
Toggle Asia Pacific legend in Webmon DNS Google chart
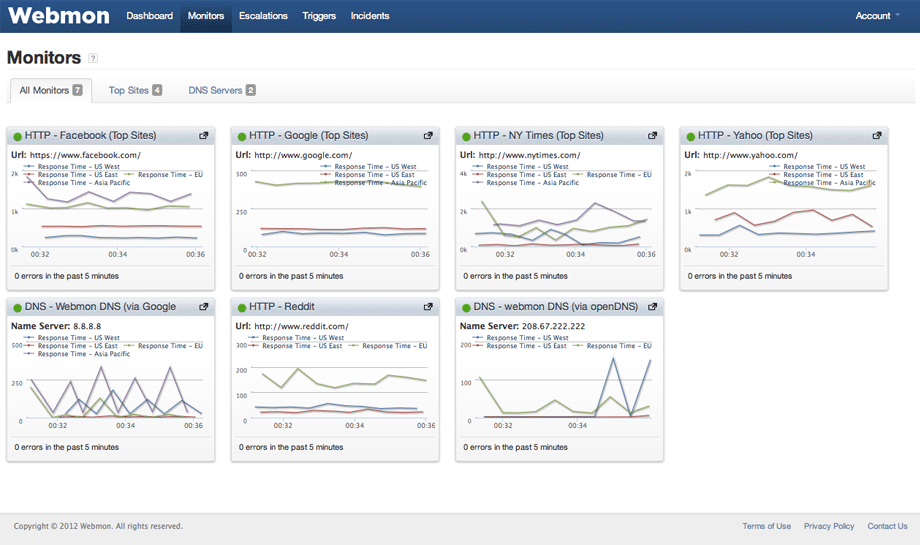point(77,354)
